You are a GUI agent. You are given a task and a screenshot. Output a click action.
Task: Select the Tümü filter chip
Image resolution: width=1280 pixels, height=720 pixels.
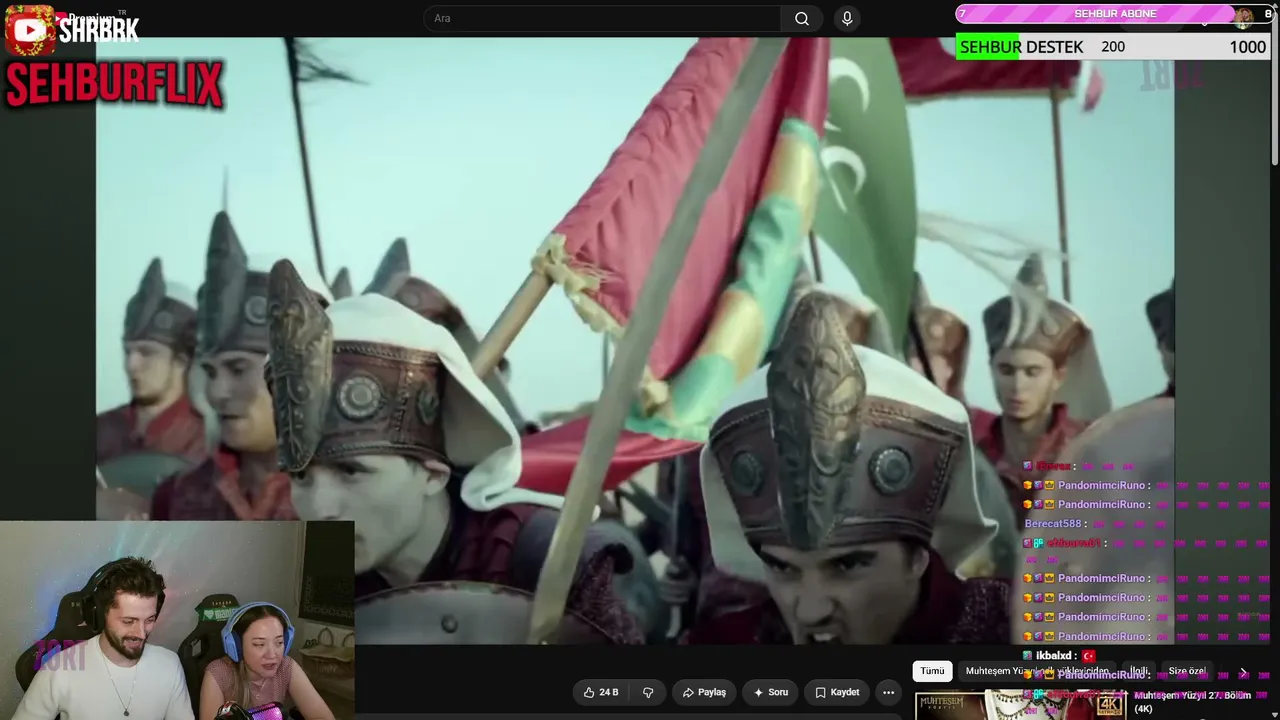pyautogui.click(x=932, y=671)
